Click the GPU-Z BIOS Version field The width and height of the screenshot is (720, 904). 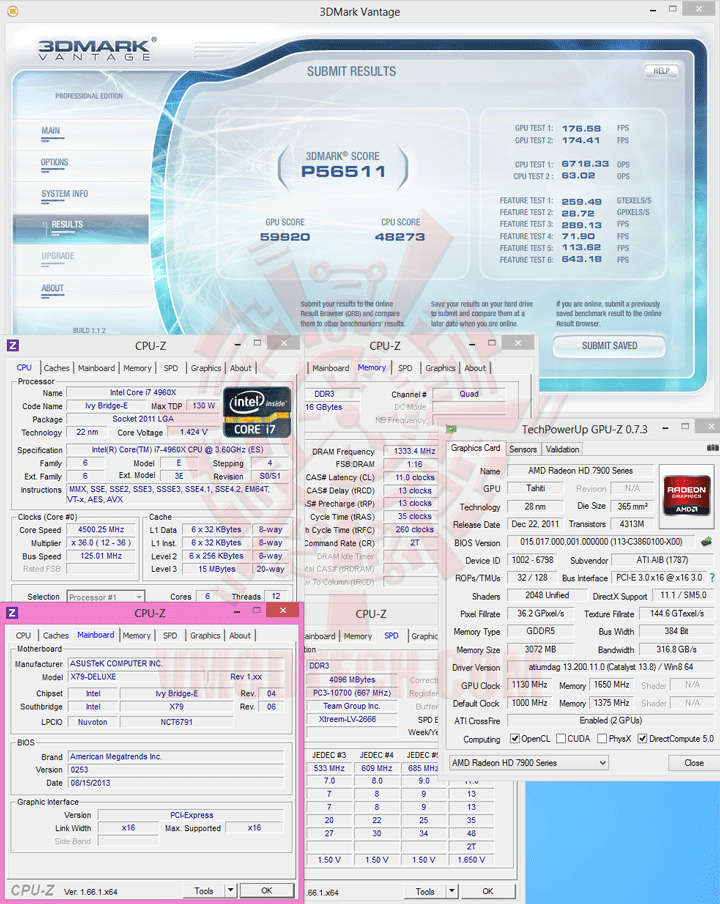[x=601, y=542]
